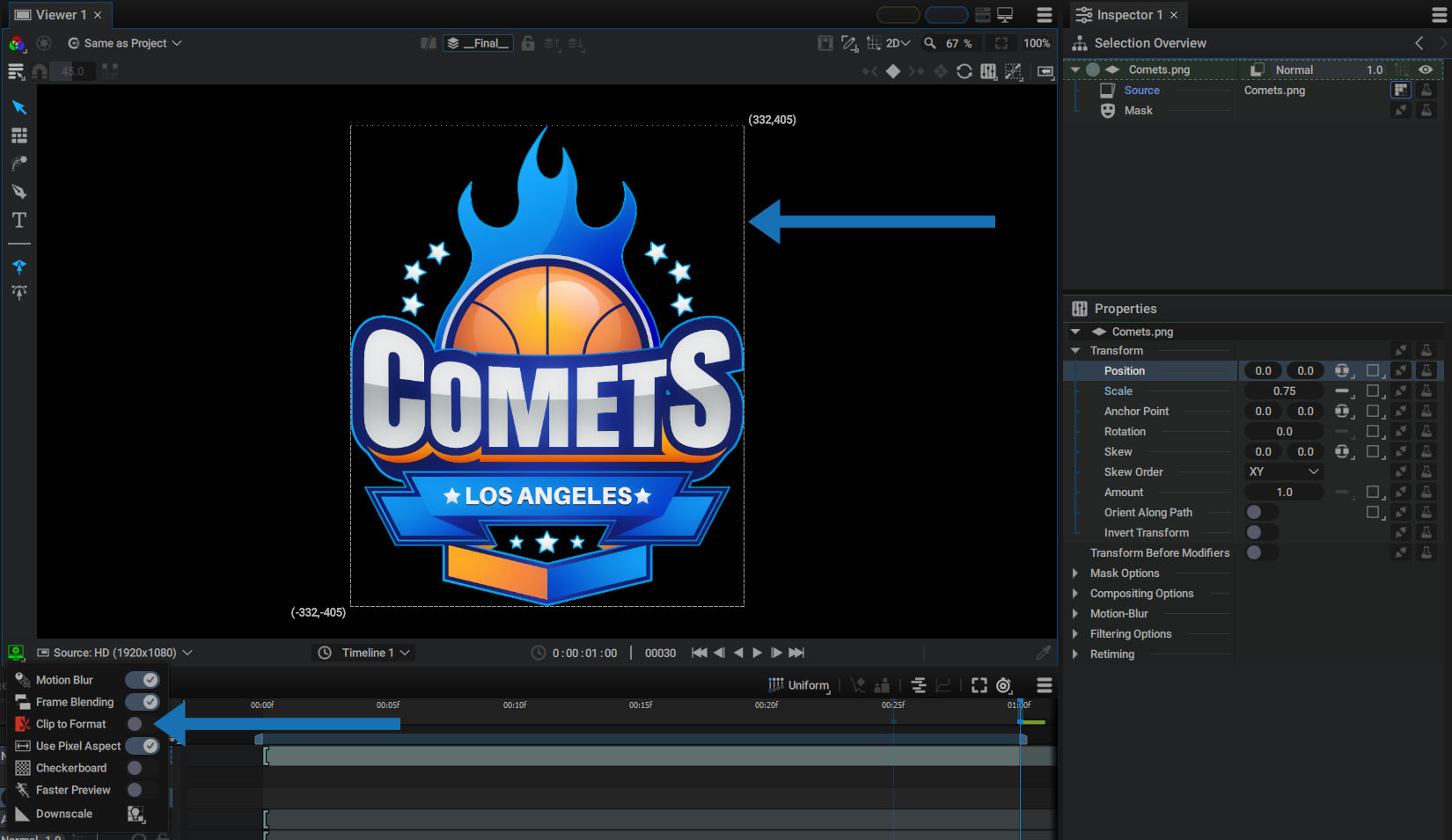This screenshot has height=840, width=1452.
Task: Toggle Transform Before Modifiers switch
Action: [x=1262, y=552]
